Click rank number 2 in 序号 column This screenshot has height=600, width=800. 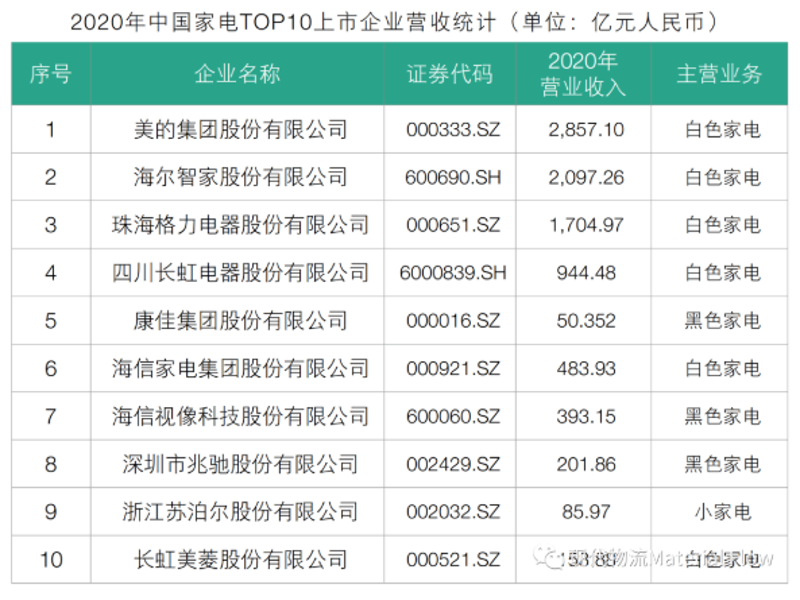[51, 178]
